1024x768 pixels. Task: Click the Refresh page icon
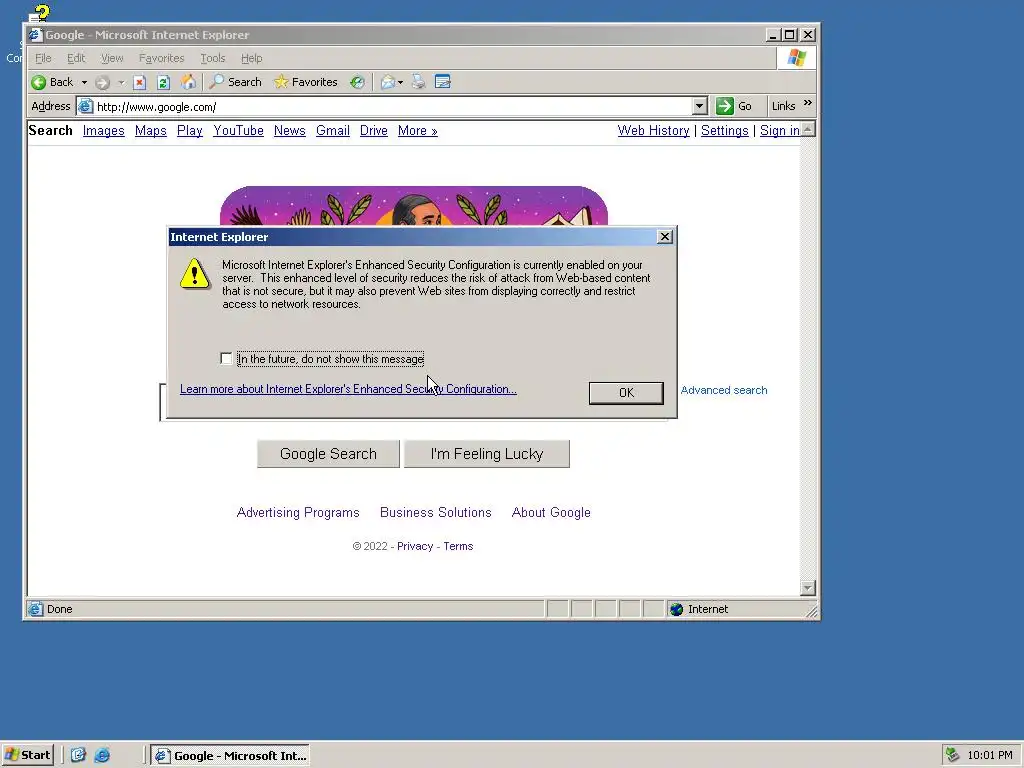(x=163, y=82)
